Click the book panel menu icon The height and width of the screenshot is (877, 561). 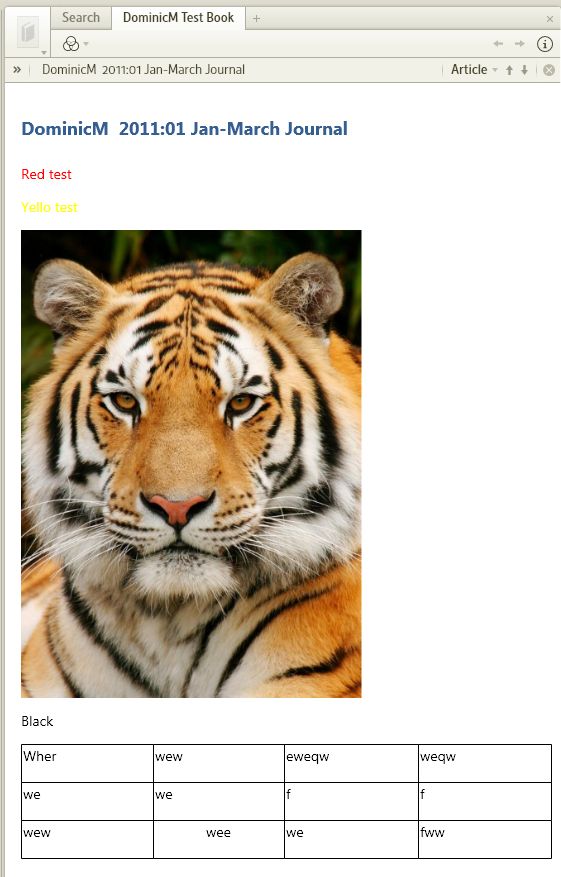point(27,32)
